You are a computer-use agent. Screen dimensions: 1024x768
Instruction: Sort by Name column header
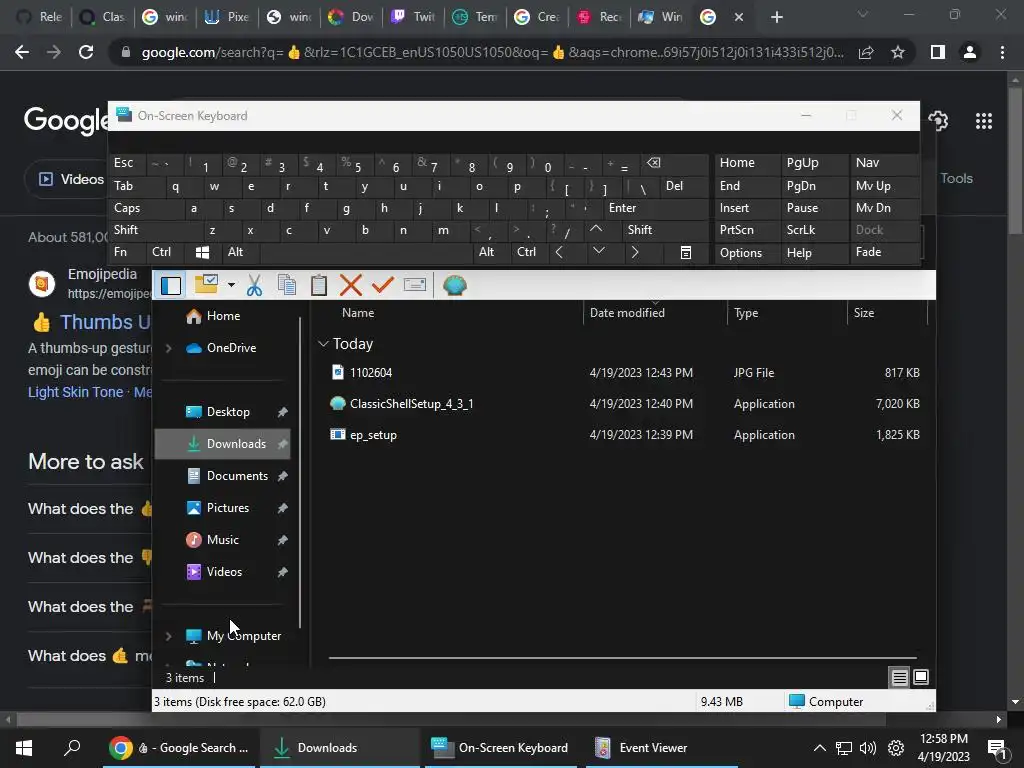[358, 313]
